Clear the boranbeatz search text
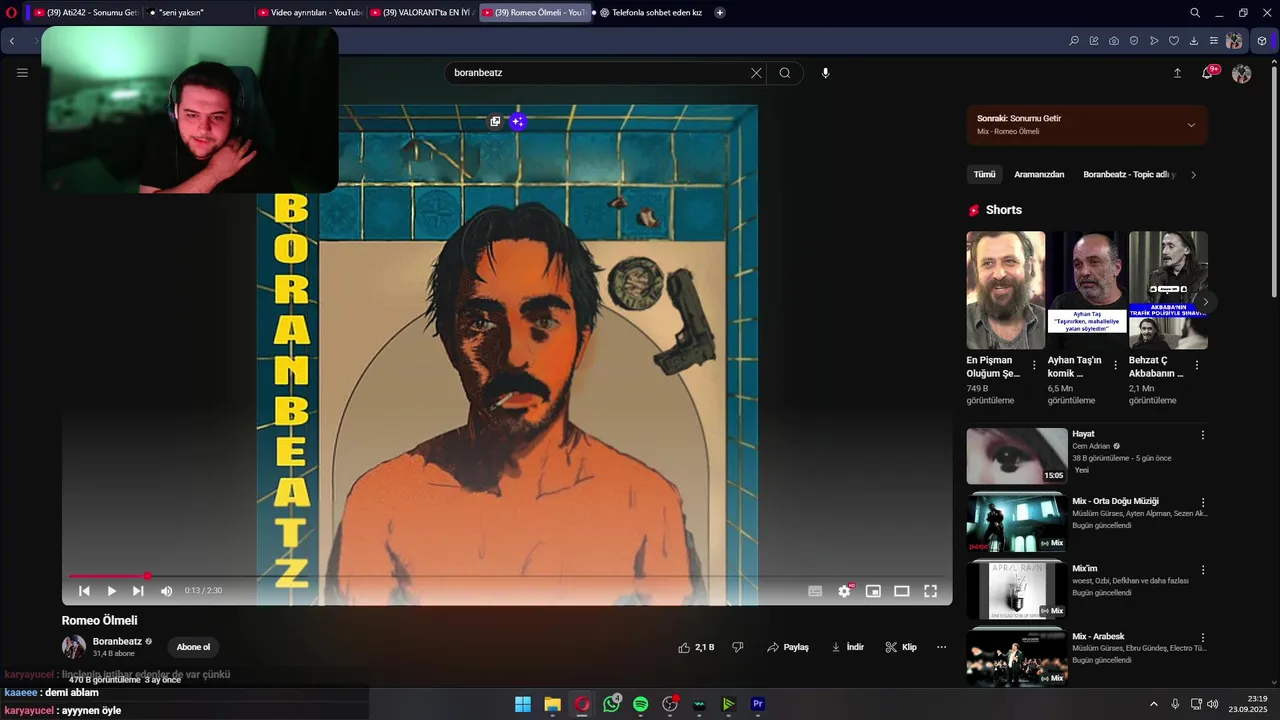The height and width of the screenshot is (720, 1280). 756,73
